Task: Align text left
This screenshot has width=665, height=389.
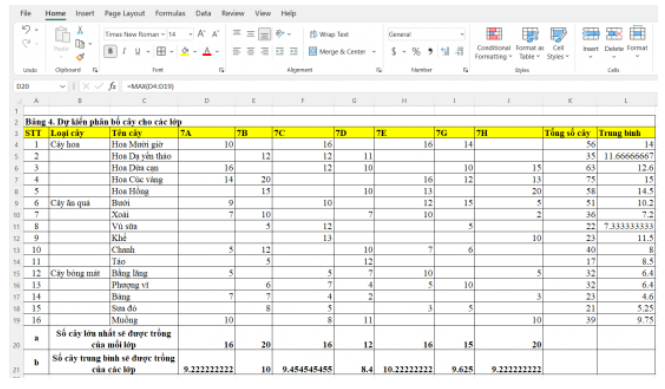Action: click(x=237, y=51)
